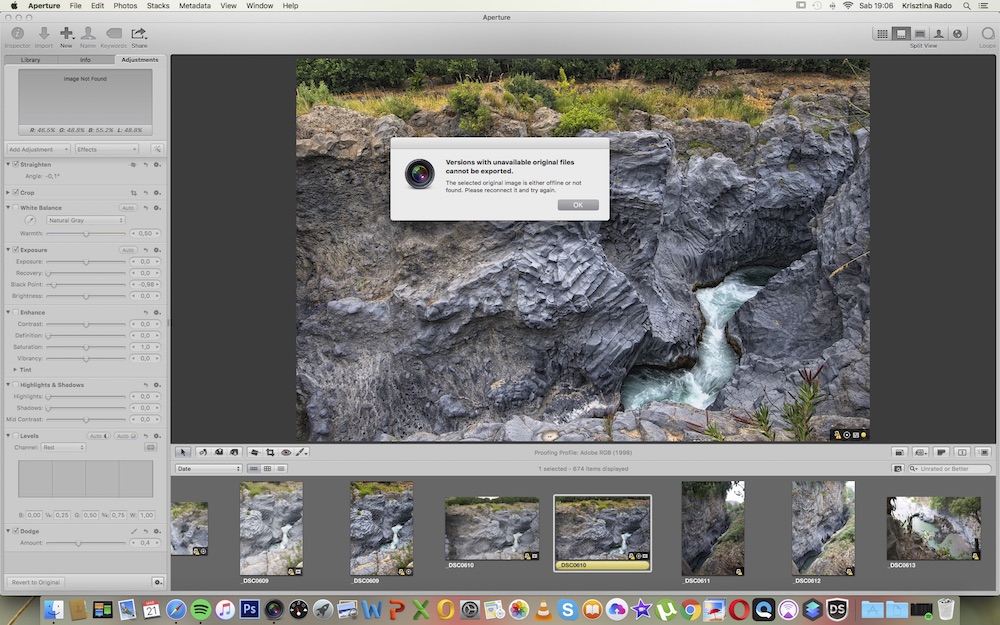Open the Levels Channel dropdown set to Red
The image size is (1000, 625).
pos(63,447)
